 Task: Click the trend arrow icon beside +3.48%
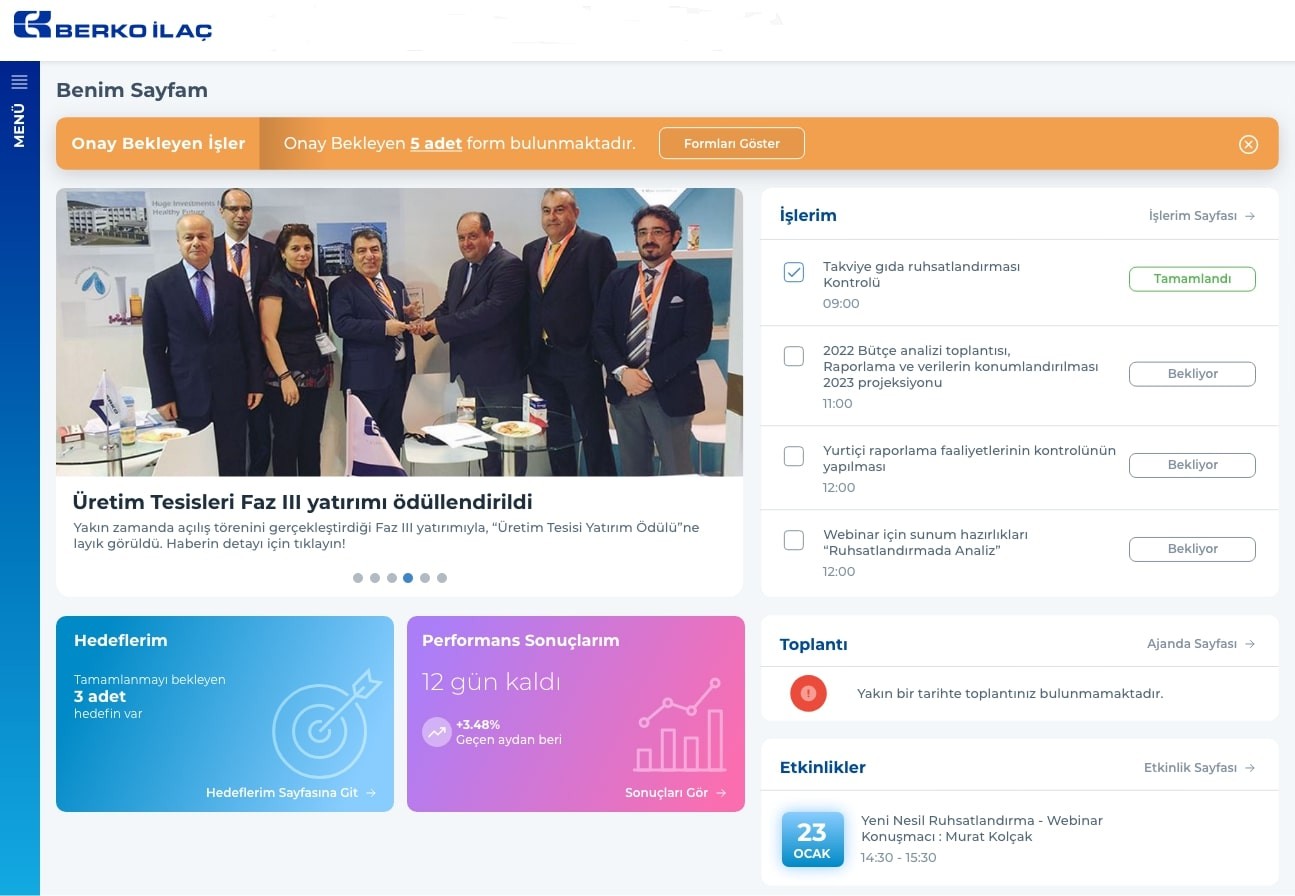click(437, 732)
